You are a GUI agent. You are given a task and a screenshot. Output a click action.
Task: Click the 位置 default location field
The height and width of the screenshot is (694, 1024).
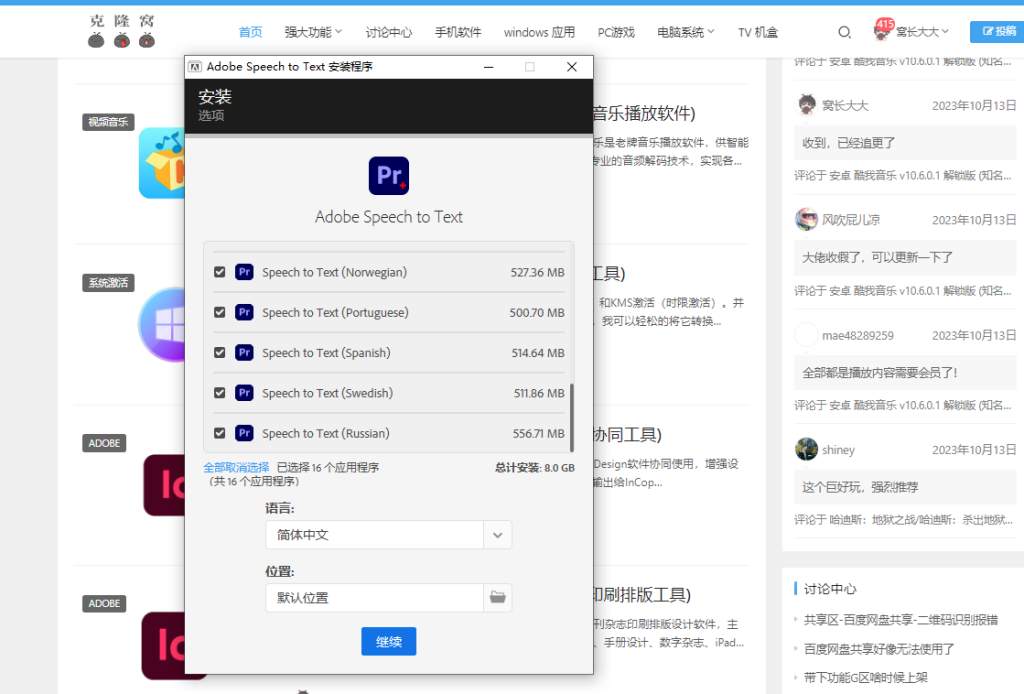374,597
